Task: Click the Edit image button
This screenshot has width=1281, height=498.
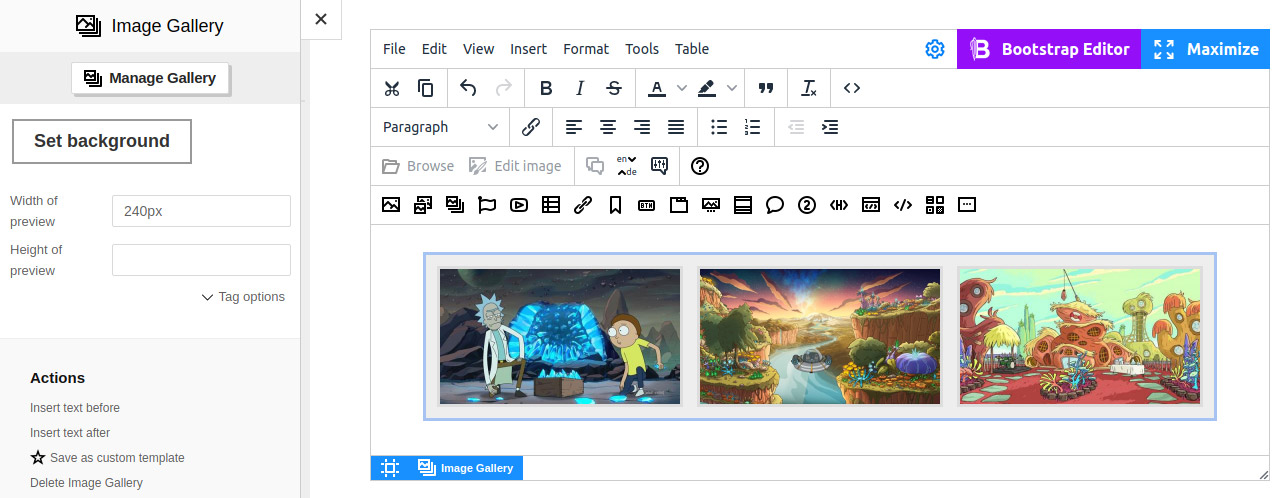Action: point(515,166)
